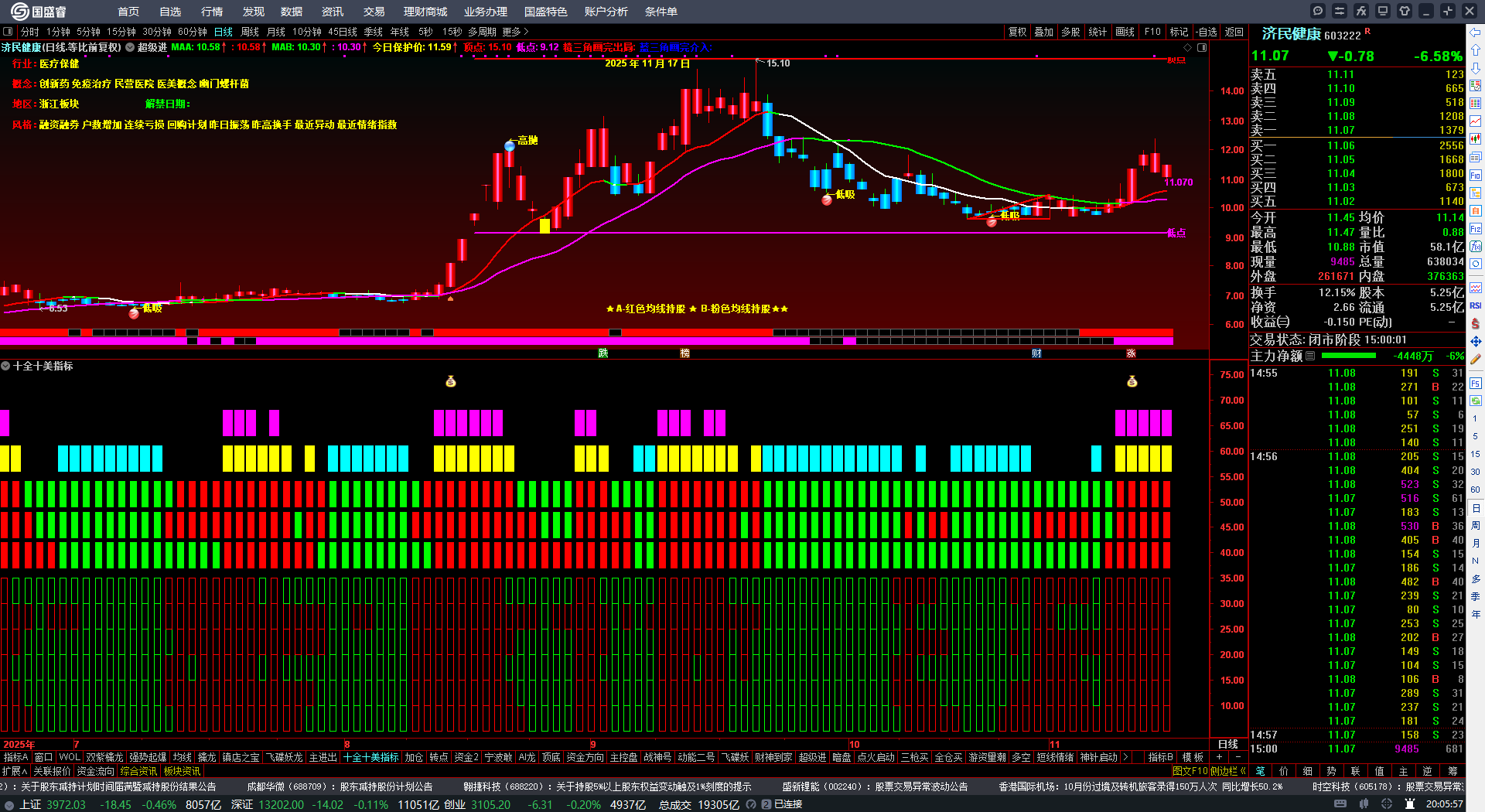
Task: Select the 强势起爆 indicator tab
Action: point(148,757)
